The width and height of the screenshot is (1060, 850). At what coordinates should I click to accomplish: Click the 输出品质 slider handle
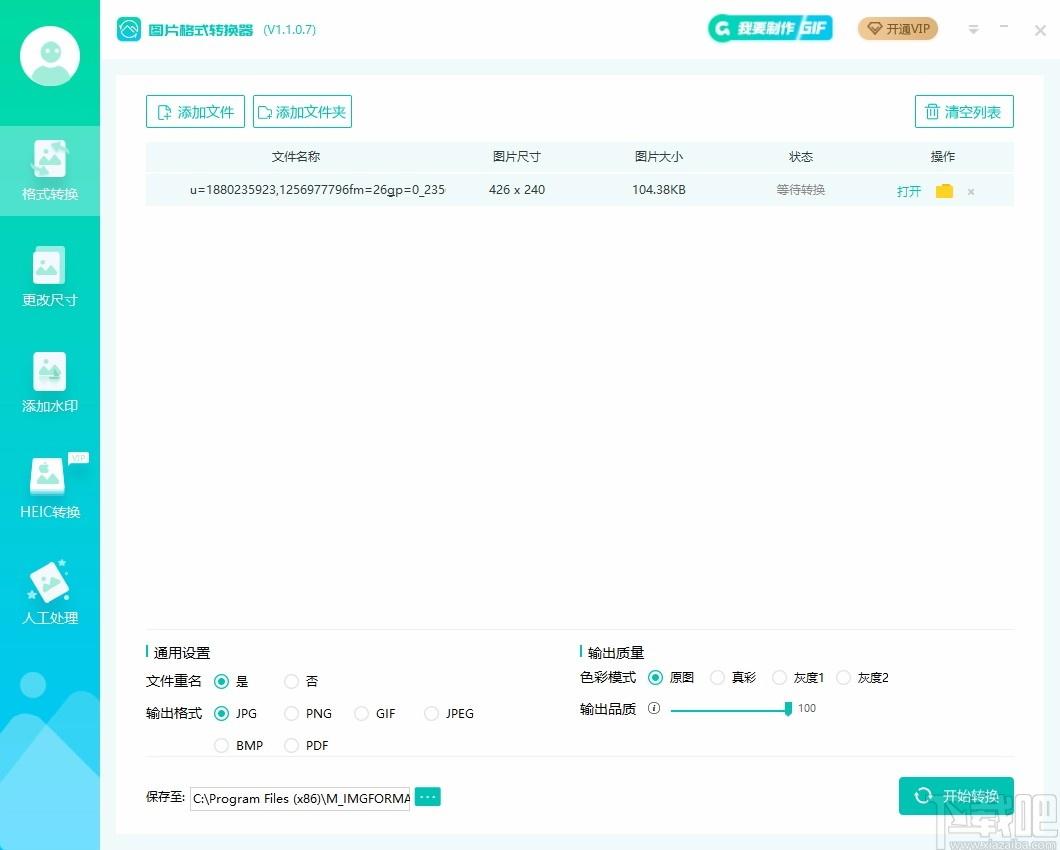click(788, 709)
